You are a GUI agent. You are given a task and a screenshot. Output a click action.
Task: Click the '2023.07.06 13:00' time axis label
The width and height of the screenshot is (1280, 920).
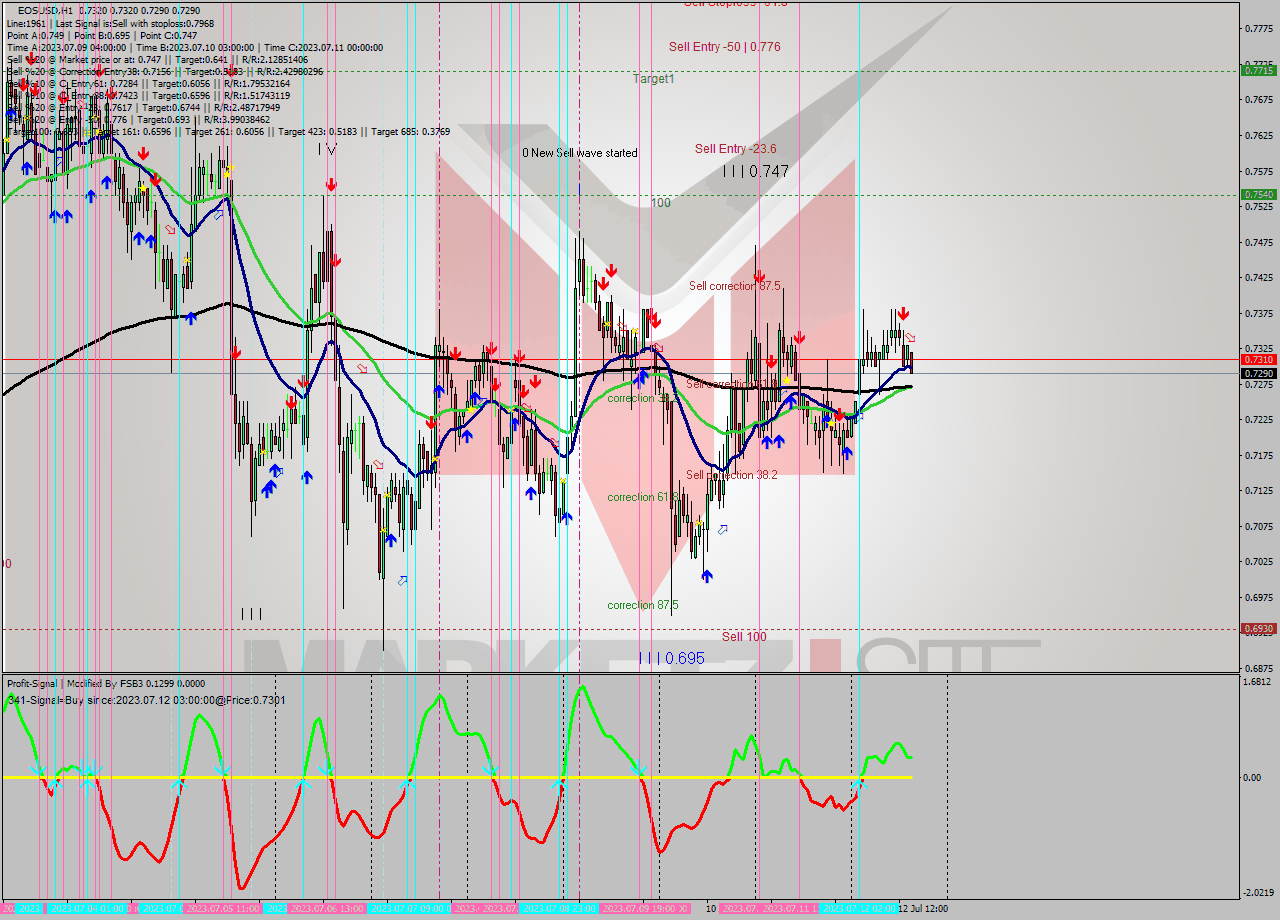tap(326, 908)
